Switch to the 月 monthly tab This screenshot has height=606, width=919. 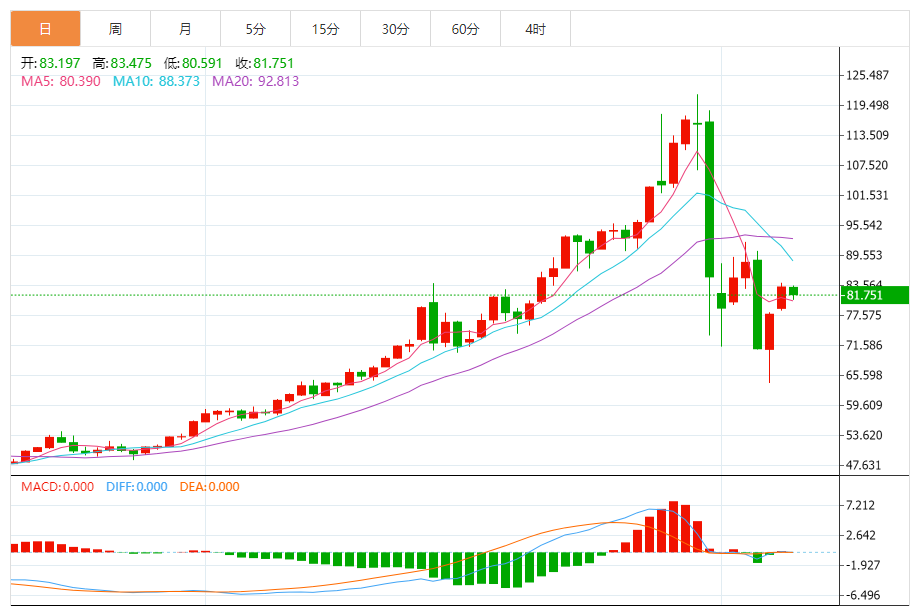click(185, 29)
